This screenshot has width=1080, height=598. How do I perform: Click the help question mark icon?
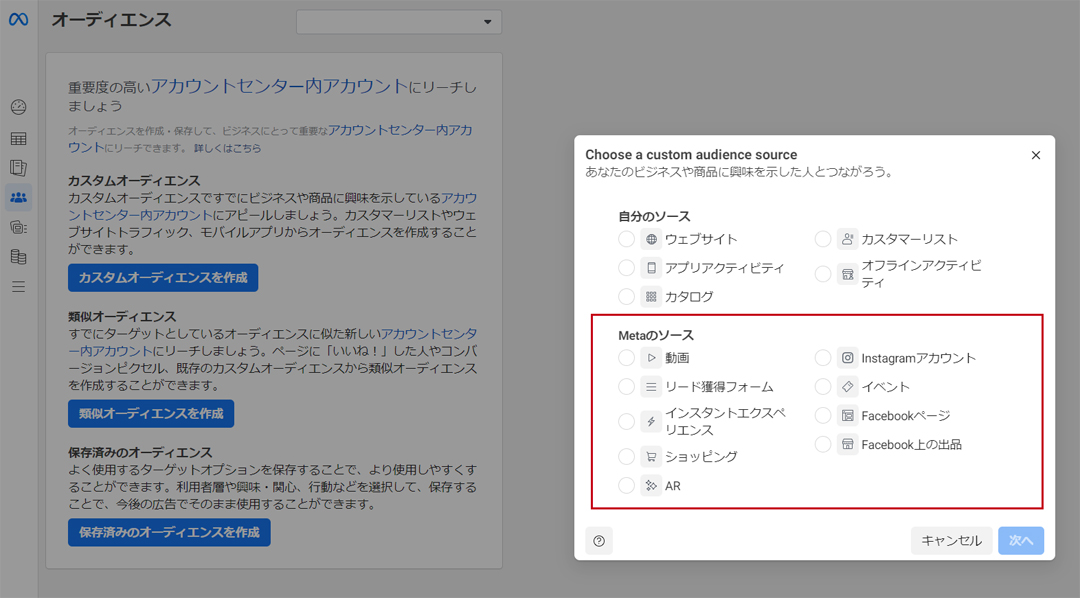click(599, 541)
